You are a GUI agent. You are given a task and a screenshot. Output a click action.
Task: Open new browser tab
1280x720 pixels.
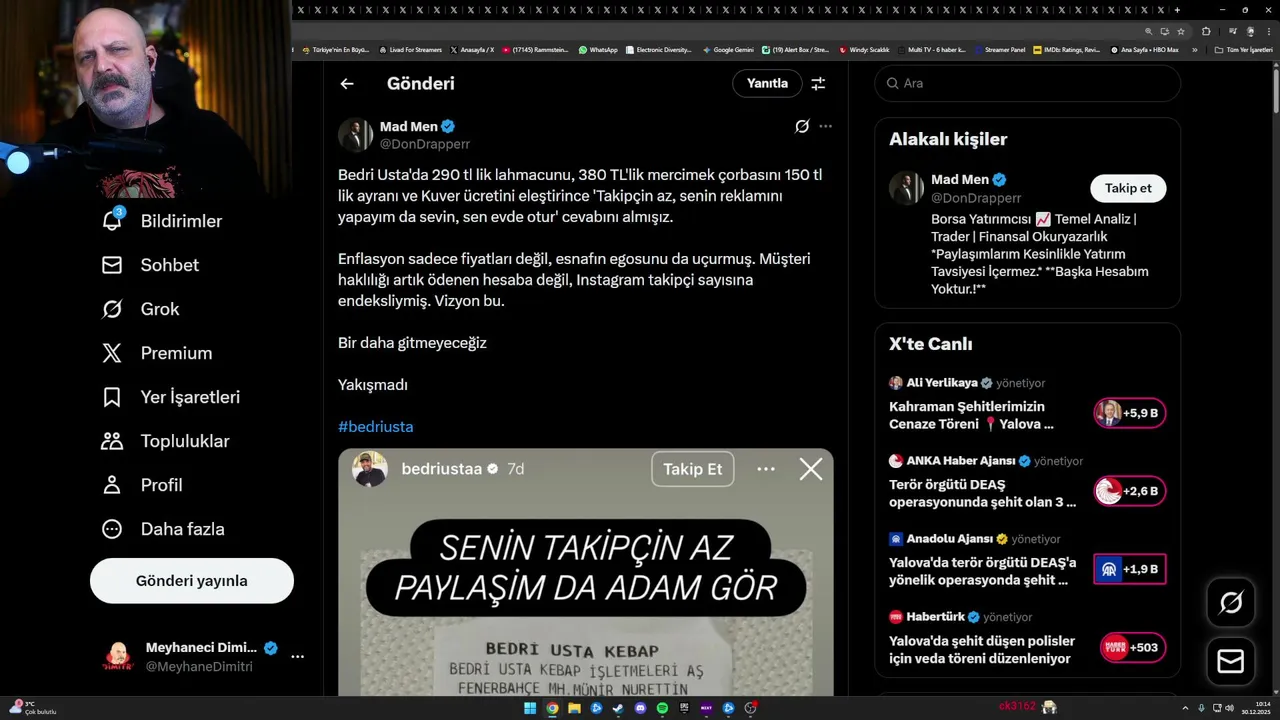point(1179,10)
